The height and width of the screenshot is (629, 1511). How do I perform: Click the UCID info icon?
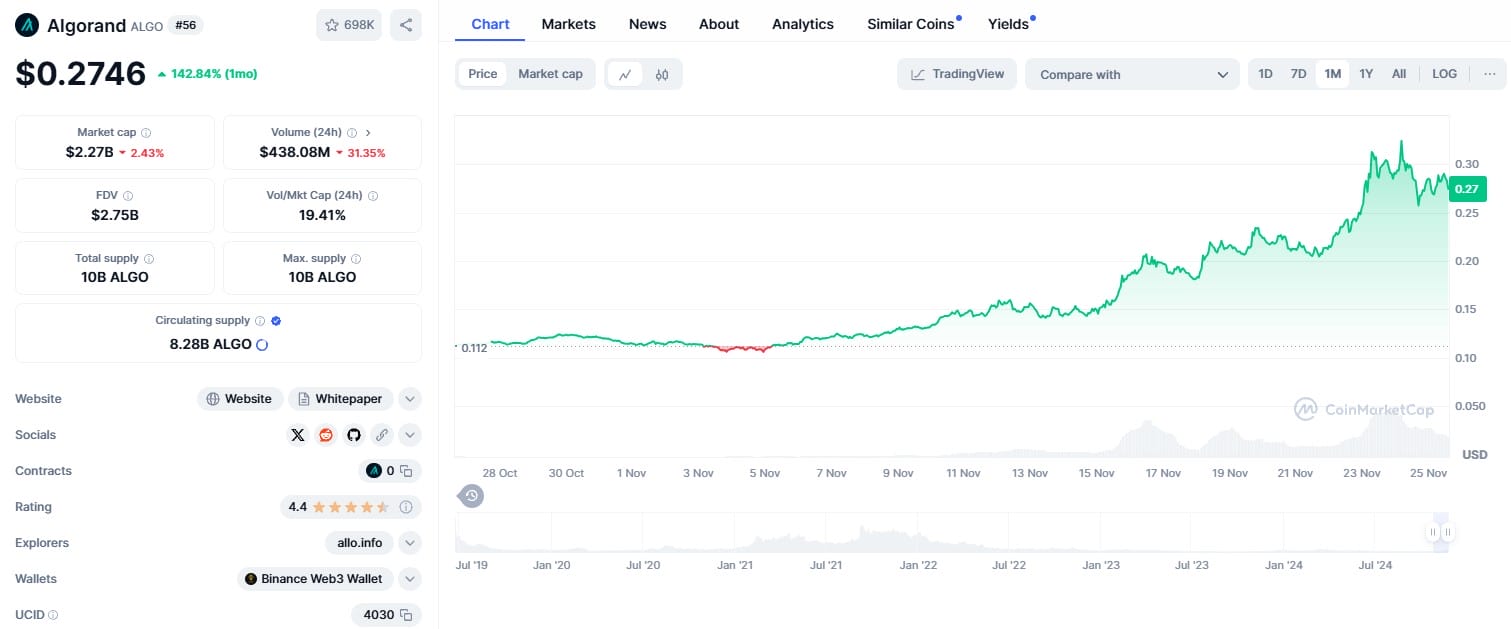53,615
